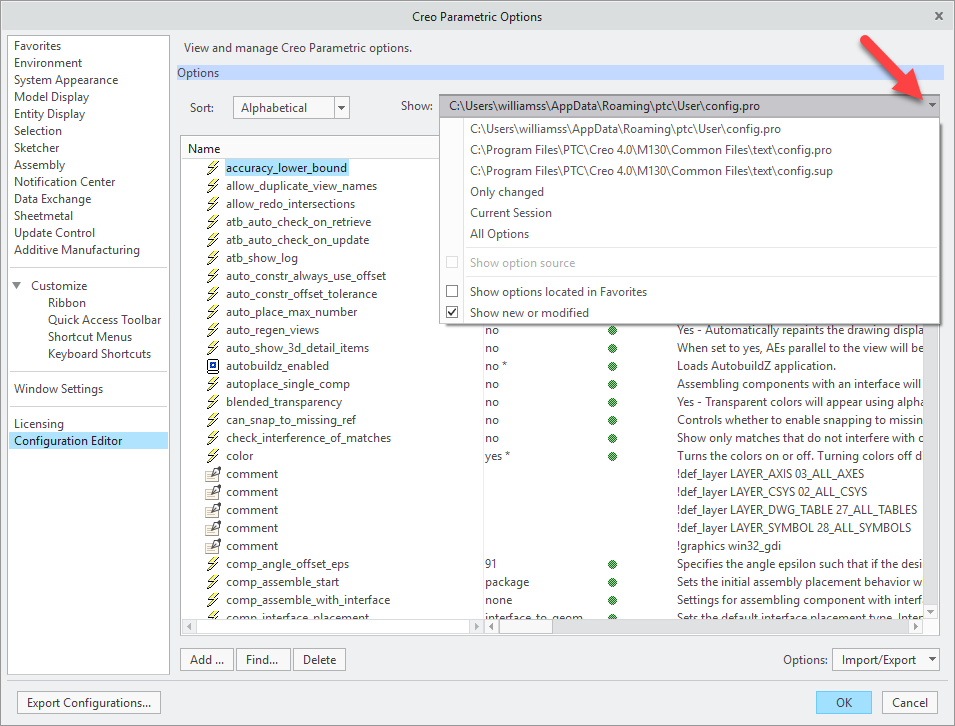The image size is (955, 726).
Task: Click the status dot for comp_assemble_start
Action: click(612, 582)
